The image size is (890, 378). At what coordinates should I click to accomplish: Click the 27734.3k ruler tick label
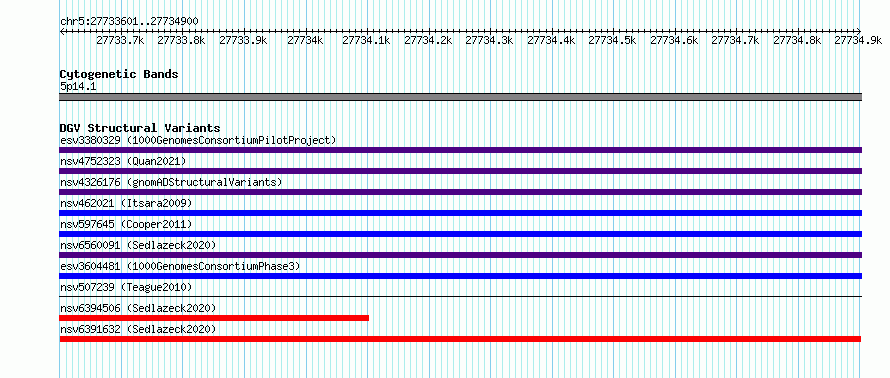[490, 40]
